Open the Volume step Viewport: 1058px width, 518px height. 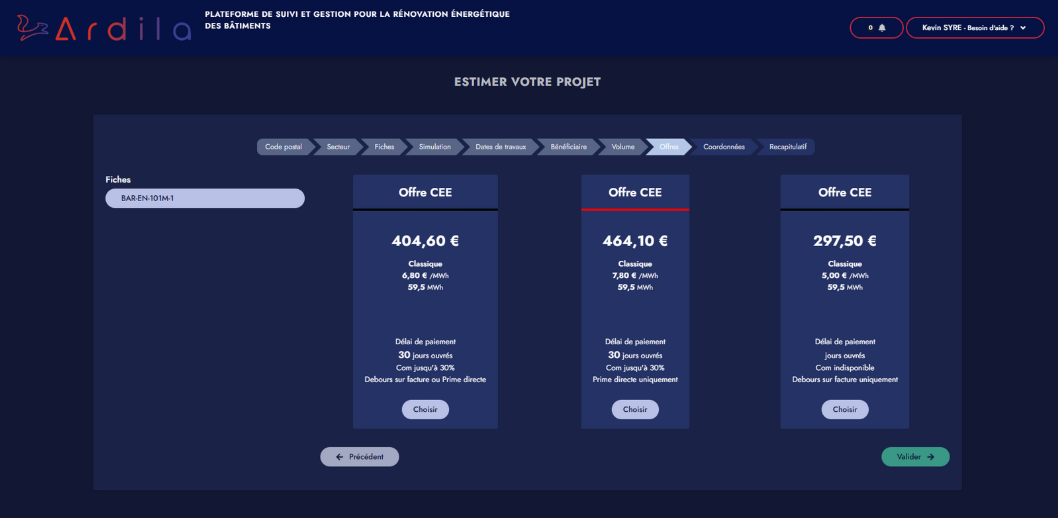(x=623, y=147)
